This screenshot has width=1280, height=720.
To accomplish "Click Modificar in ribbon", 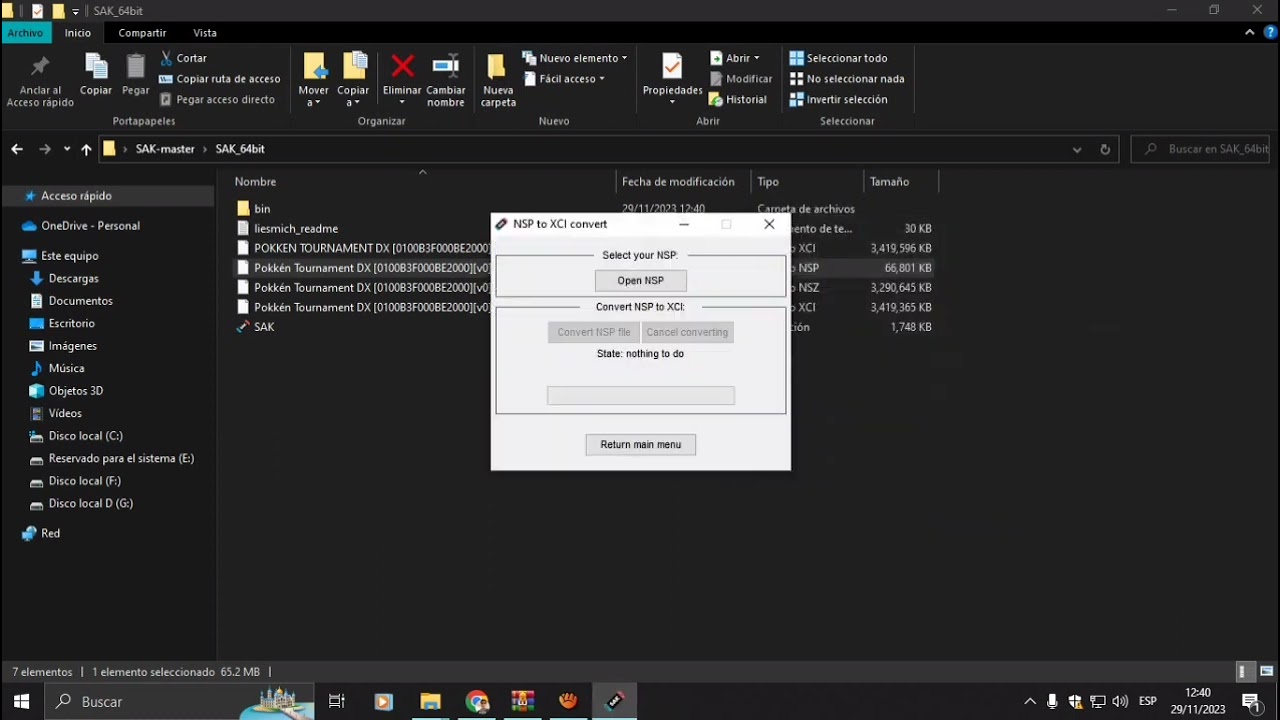I will click(x=741, y=79).
